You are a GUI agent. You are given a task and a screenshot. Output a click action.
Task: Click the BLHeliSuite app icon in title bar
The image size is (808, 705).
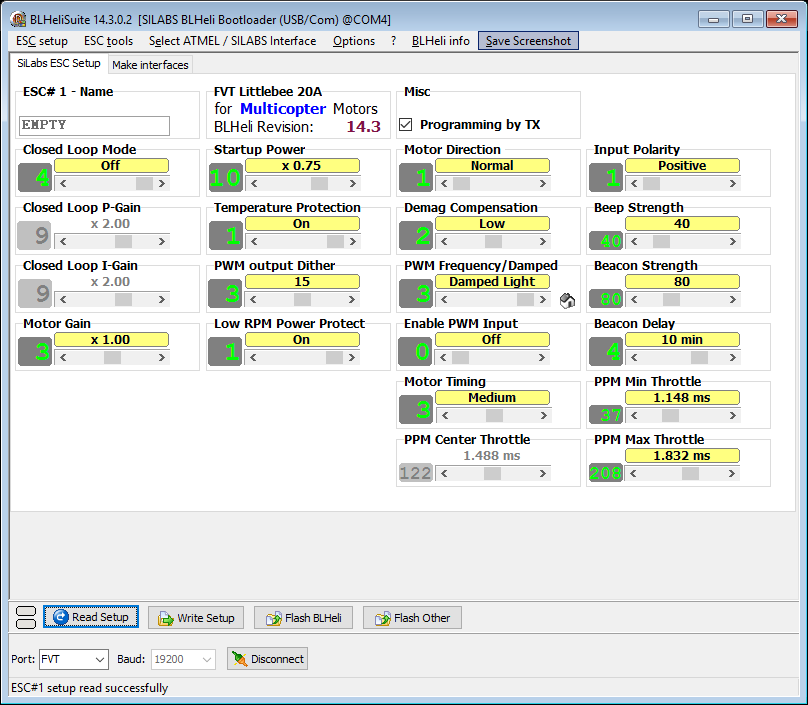click(18, 20)
